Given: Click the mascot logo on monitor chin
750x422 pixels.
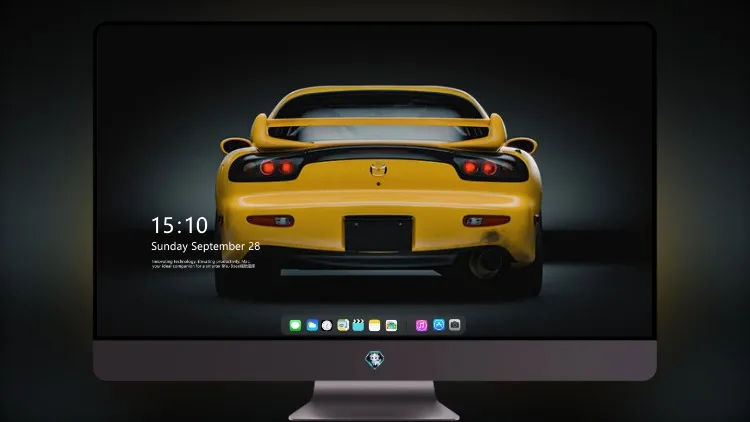Looking at the screenshot, I should 375,360.
